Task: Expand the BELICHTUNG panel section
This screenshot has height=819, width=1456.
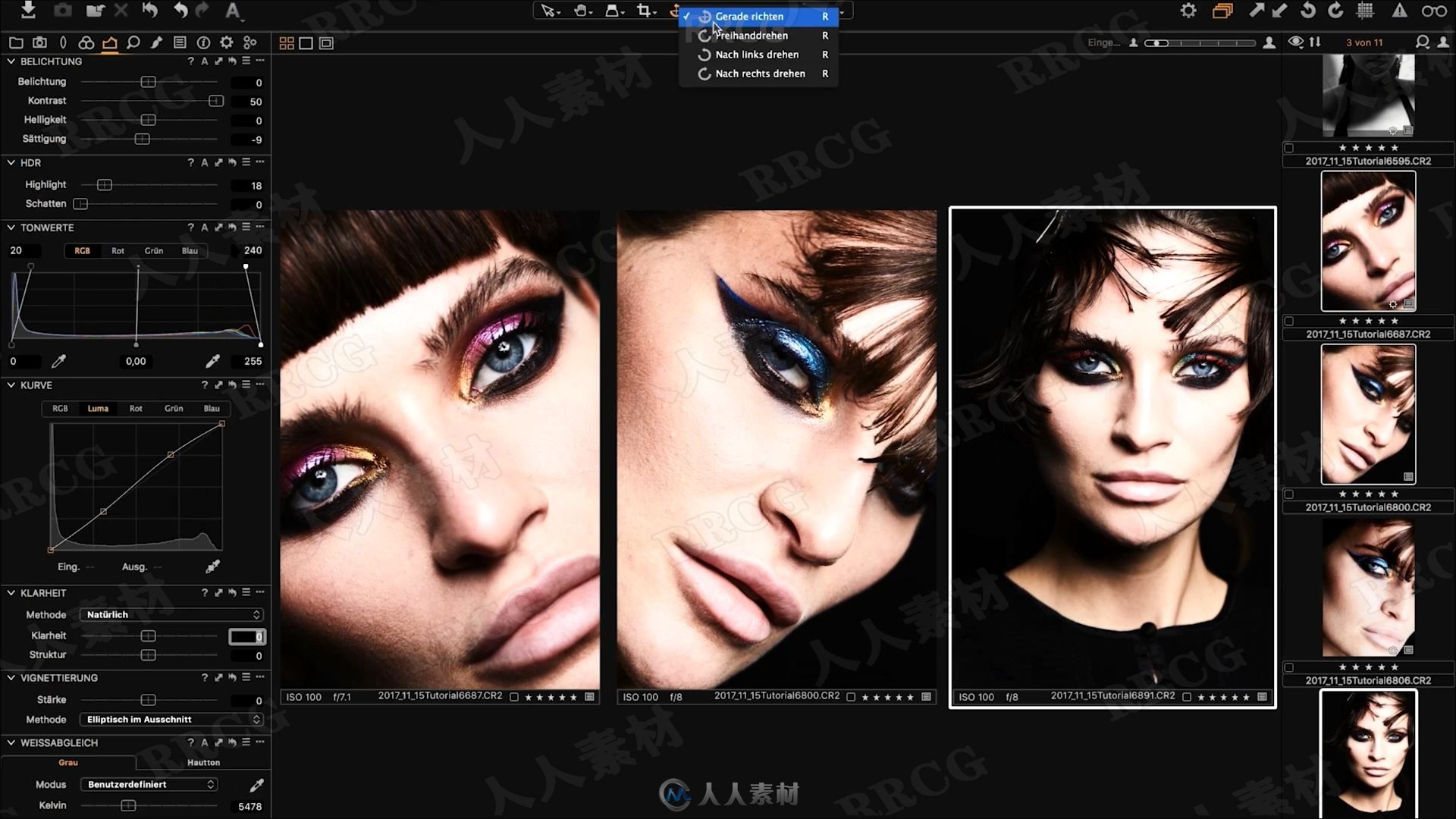Action: click(11, 61)
